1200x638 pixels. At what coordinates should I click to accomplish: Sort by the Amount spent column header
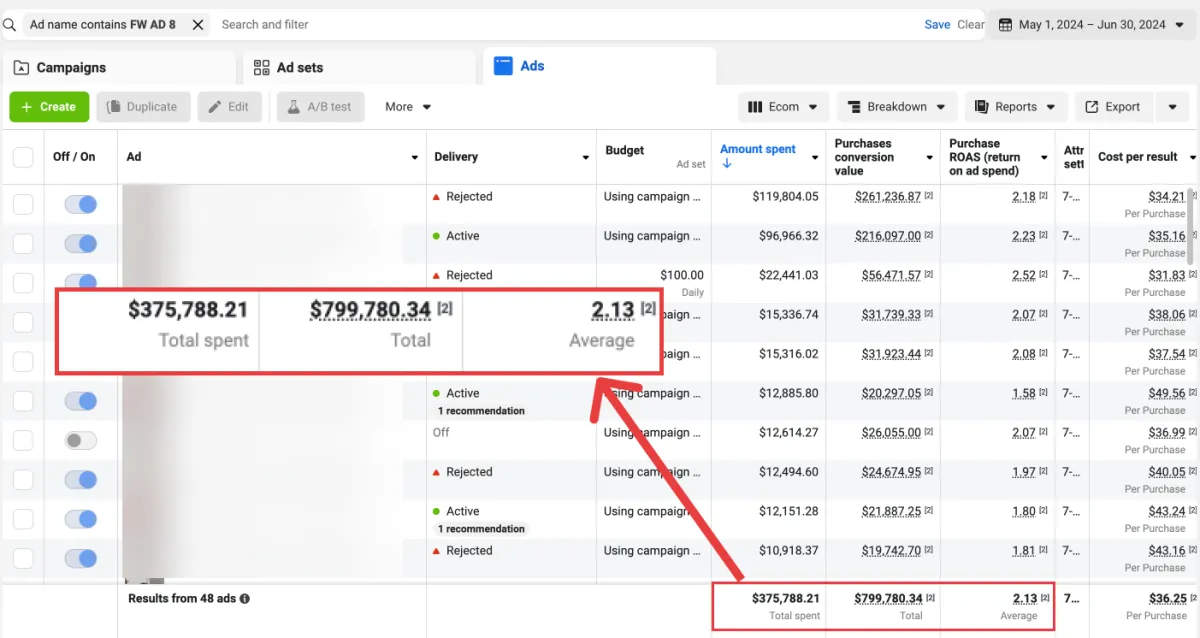tap(758, 149)
